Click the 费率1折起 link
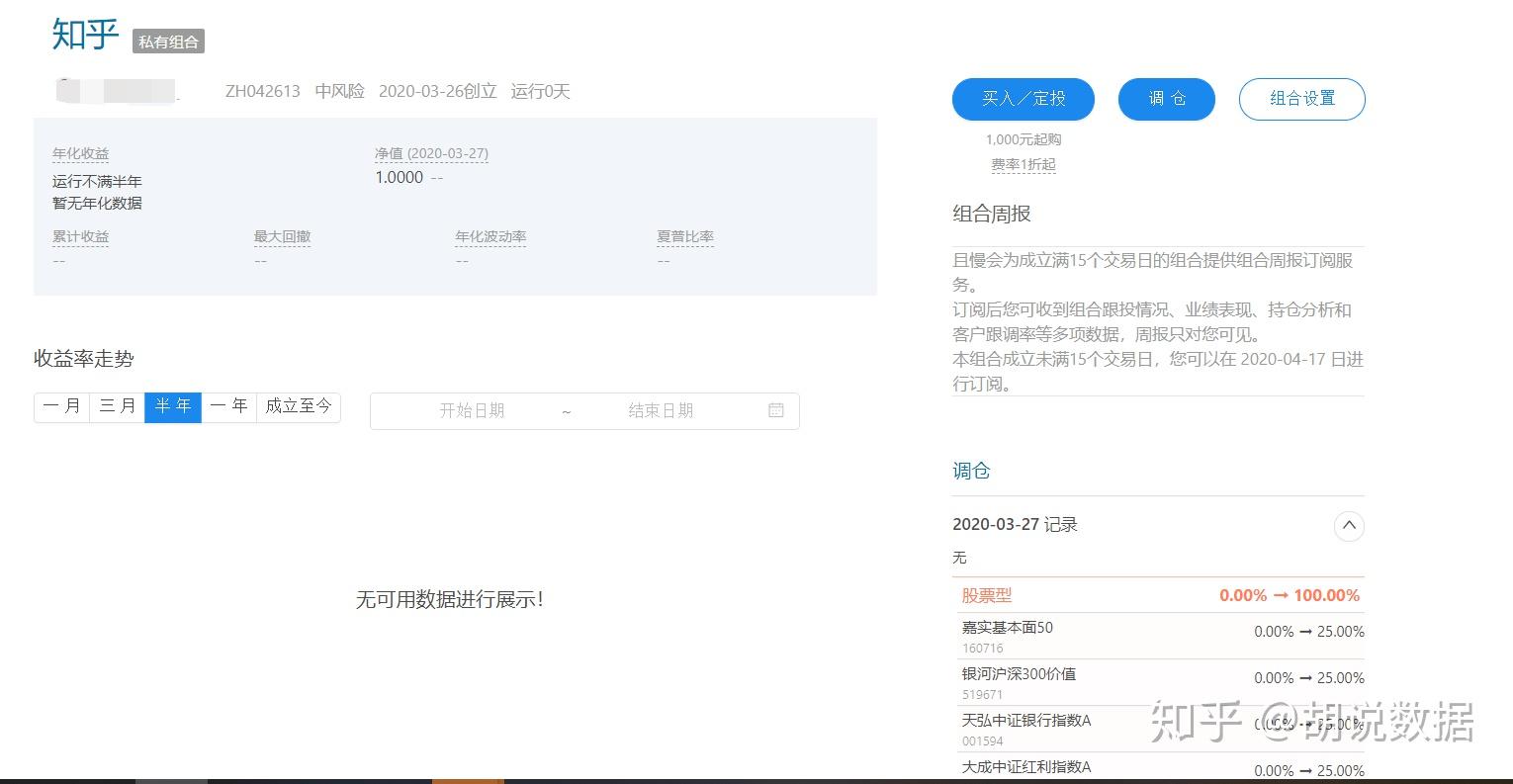1513x784 pixels. coord(1023,165)
